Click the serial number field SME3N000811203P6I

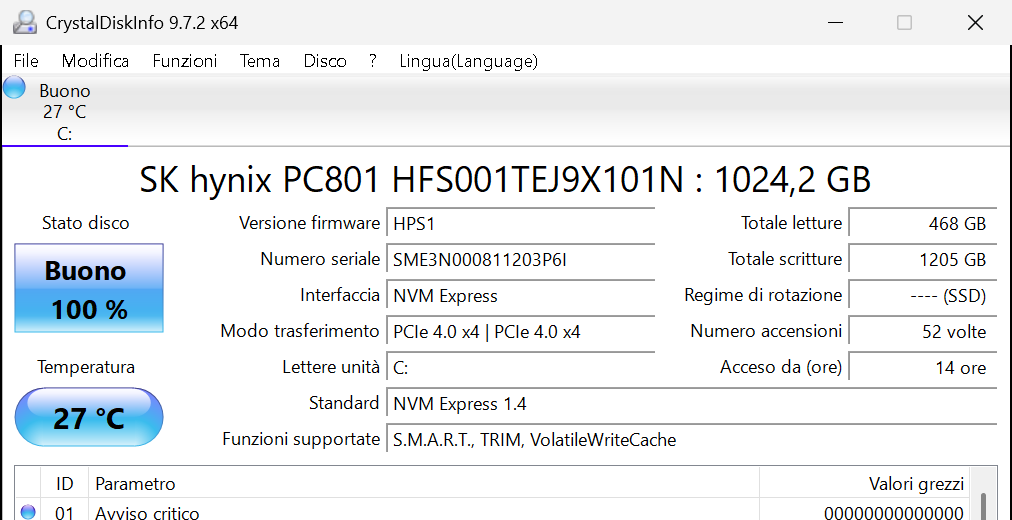tap(520, 260)
